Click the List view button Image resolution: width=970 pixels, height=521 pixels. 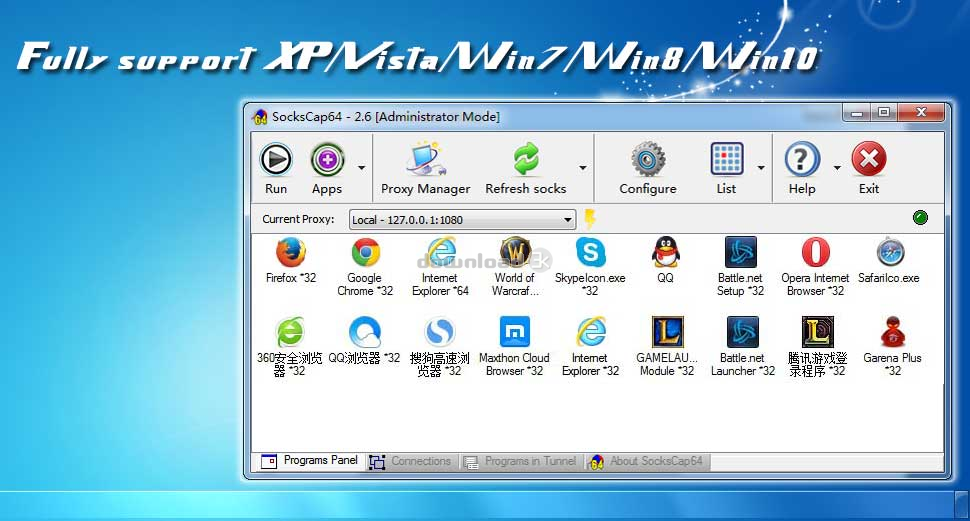coord(726,168)
